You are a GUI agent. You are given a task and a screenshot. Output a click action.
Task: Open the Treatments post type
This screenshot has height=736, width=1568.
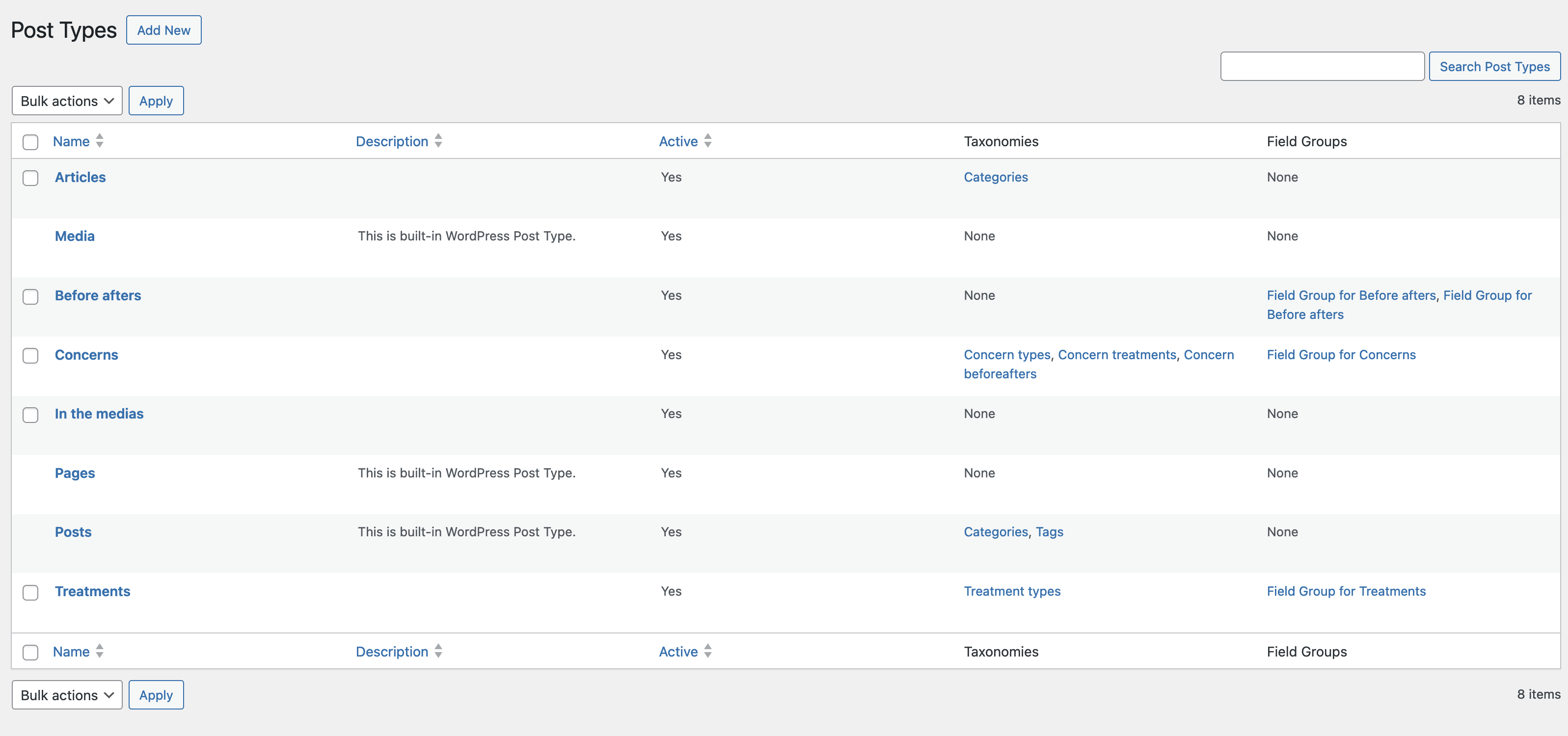[x=92, y=591]
